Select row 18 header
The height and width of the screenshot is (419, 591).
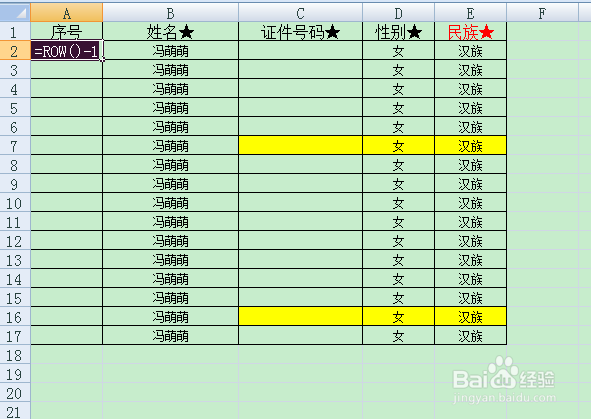point(15,355)
